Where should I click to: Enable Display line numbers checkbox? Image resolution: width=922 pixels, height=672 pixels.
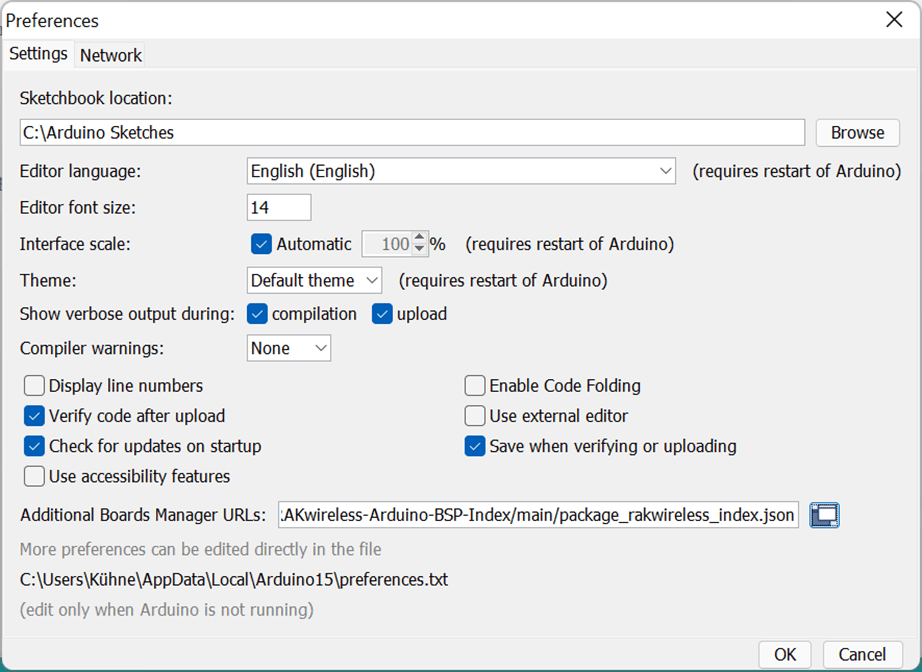(x=34, y=386)
